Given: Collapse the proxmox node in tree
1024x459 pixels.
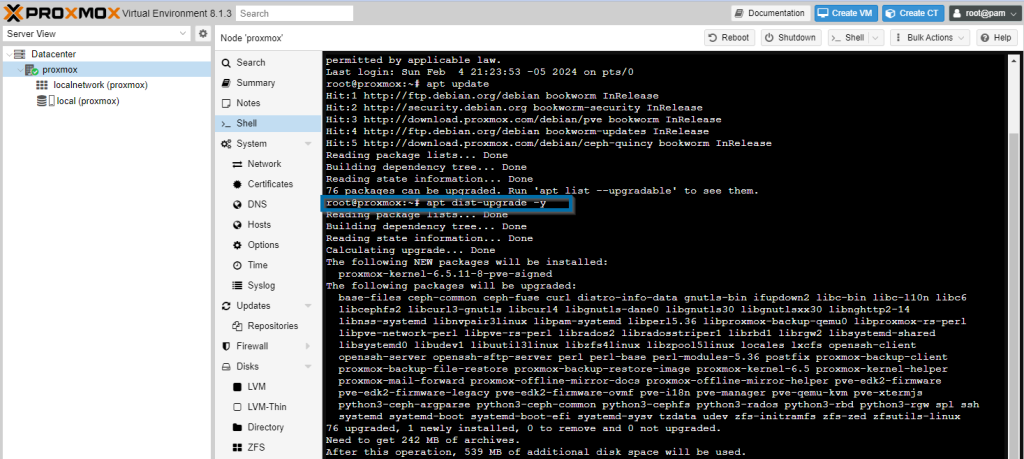Looking at the screenshot, I should tap(20, 70).
